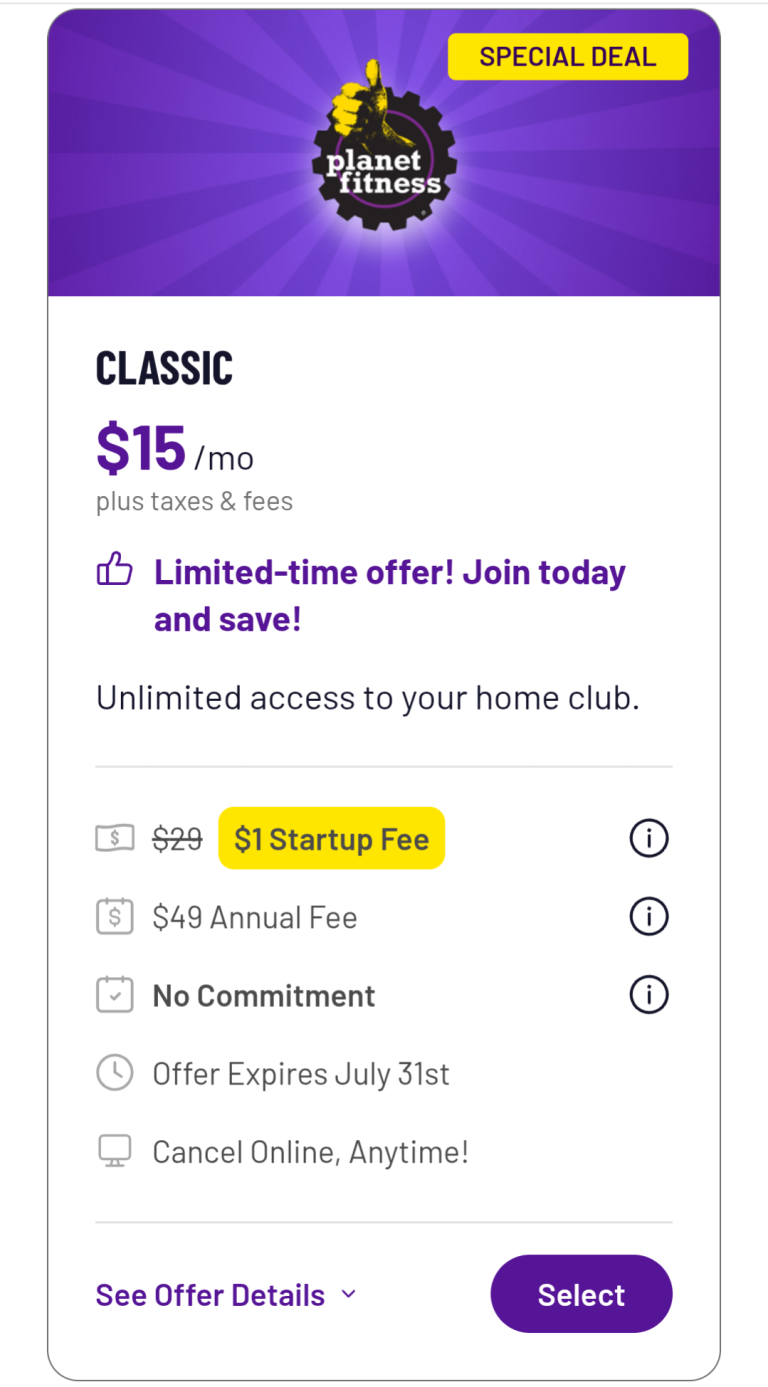Click the Offer Expires July 31st text

301,1074
